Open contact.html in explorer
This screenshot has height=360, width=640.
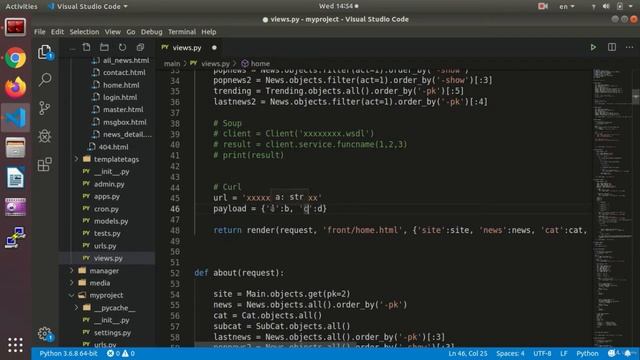coord(124,72)
